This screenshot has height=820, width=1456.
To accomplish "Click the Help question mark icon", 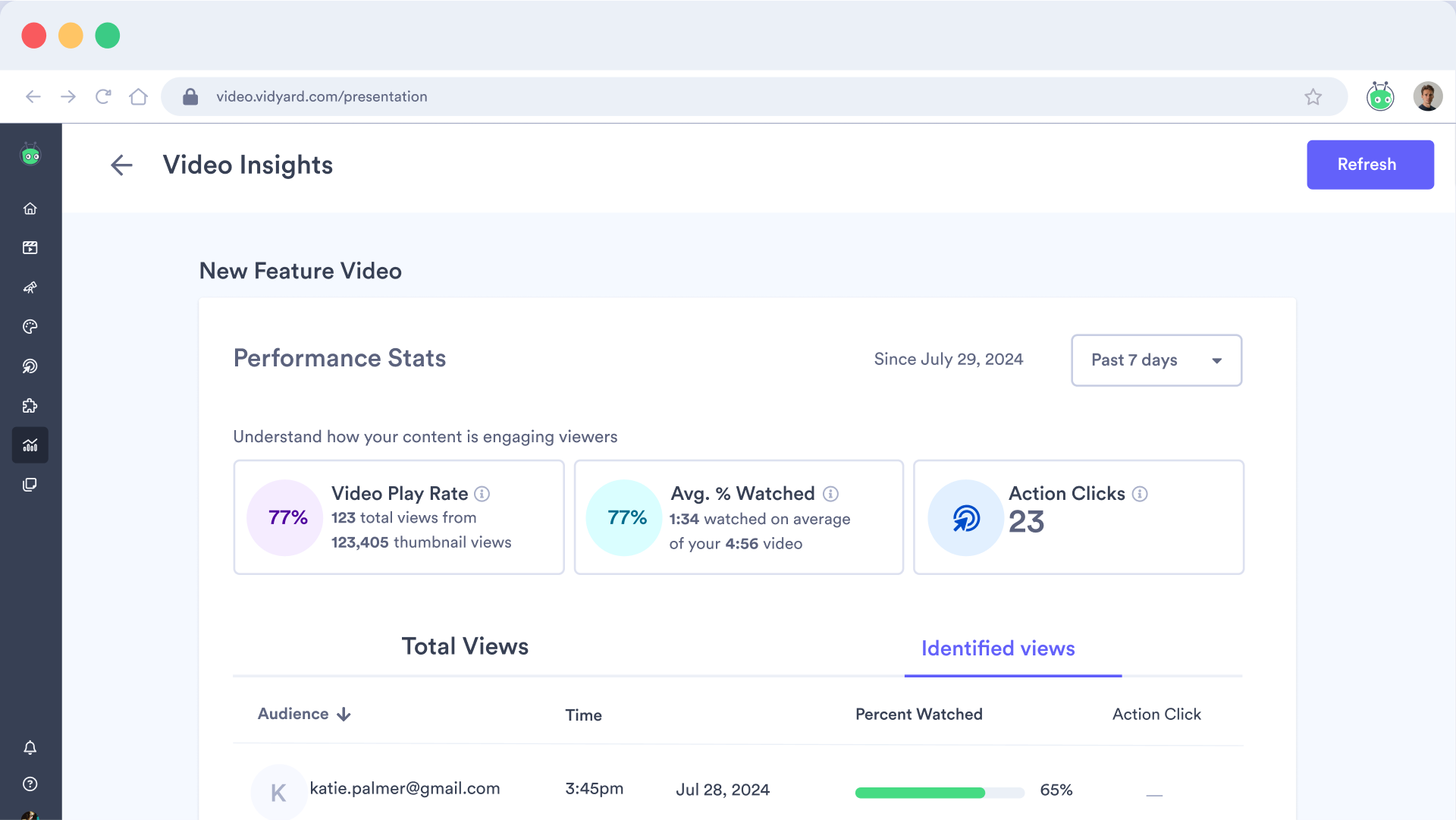I will pyautogui.click(x=30, y=784).
